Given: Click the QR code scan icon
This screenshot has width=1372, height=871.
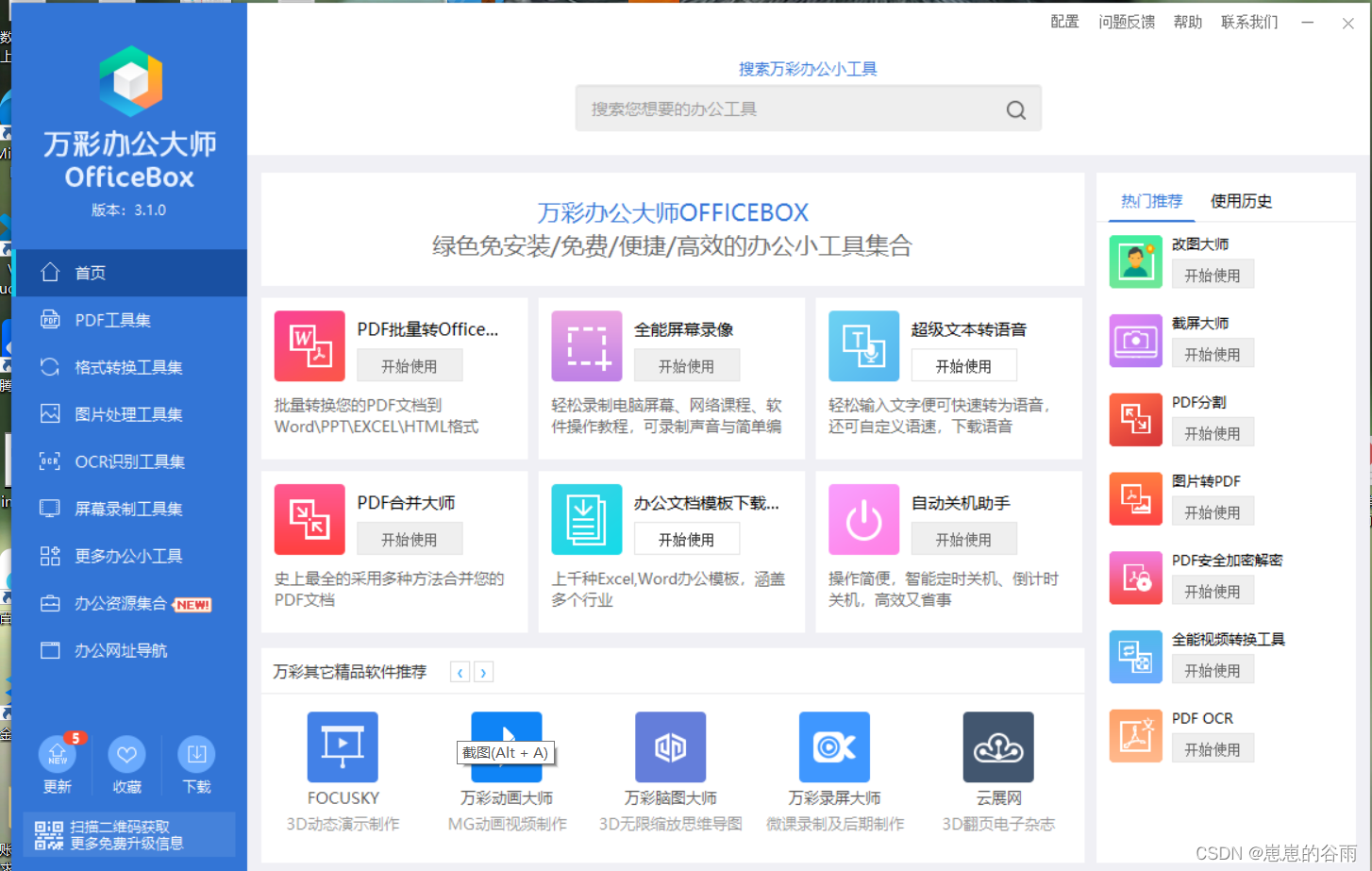Looking at the screenshot, I should [48, 835].
